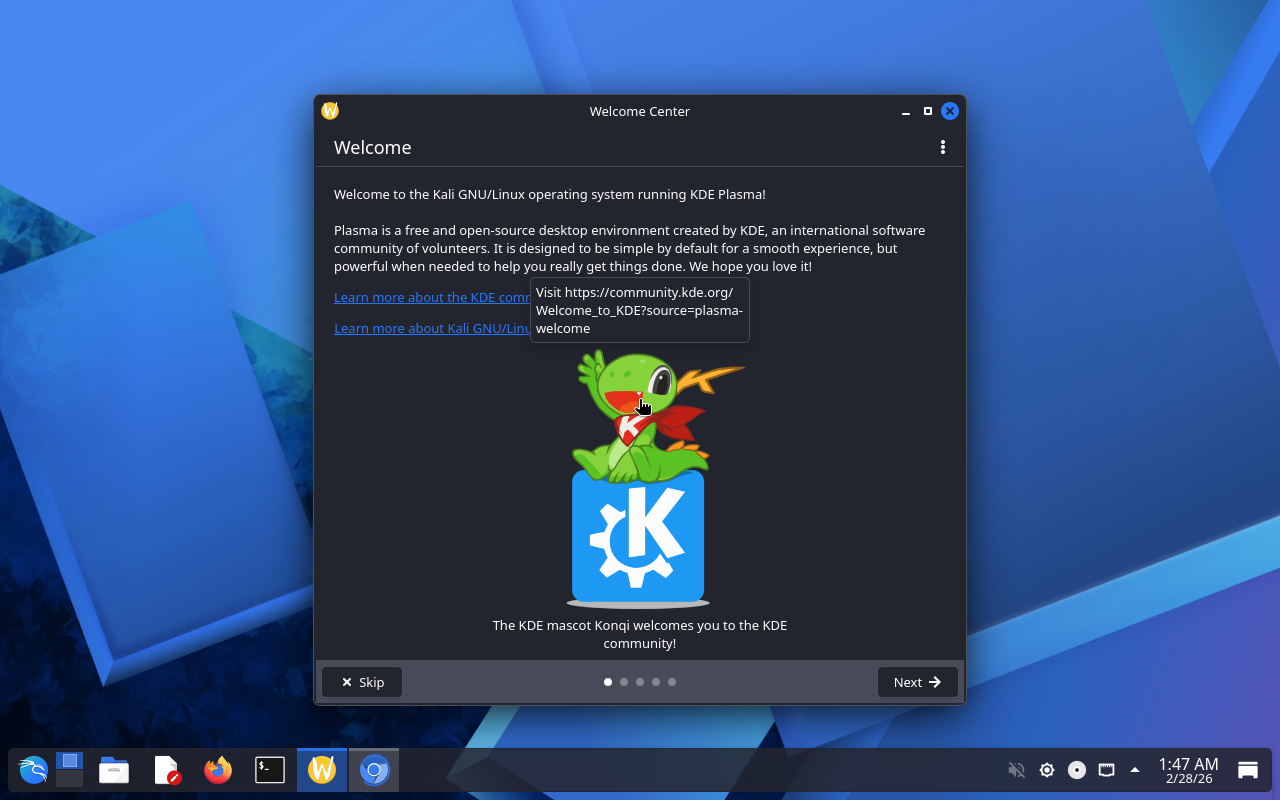Click the muted audio volume tray icon

[1016, 770]
